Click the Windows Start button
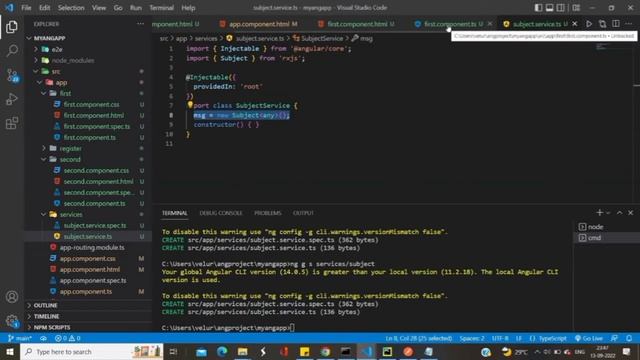Screen dimensions: 640x360 pyautogui.click(x=9, y=351)
